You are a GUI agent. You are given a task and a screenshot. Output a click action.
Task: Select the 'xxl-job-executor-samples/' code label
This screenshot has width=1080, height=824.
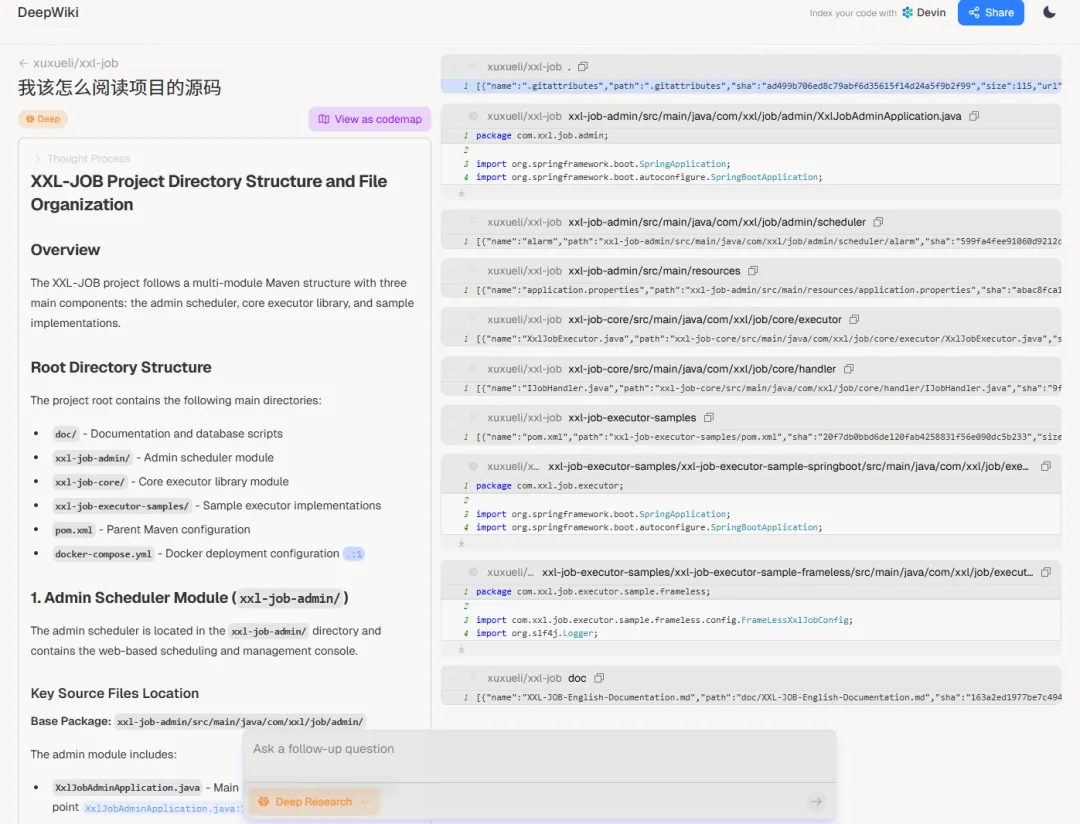coord(122,506)
